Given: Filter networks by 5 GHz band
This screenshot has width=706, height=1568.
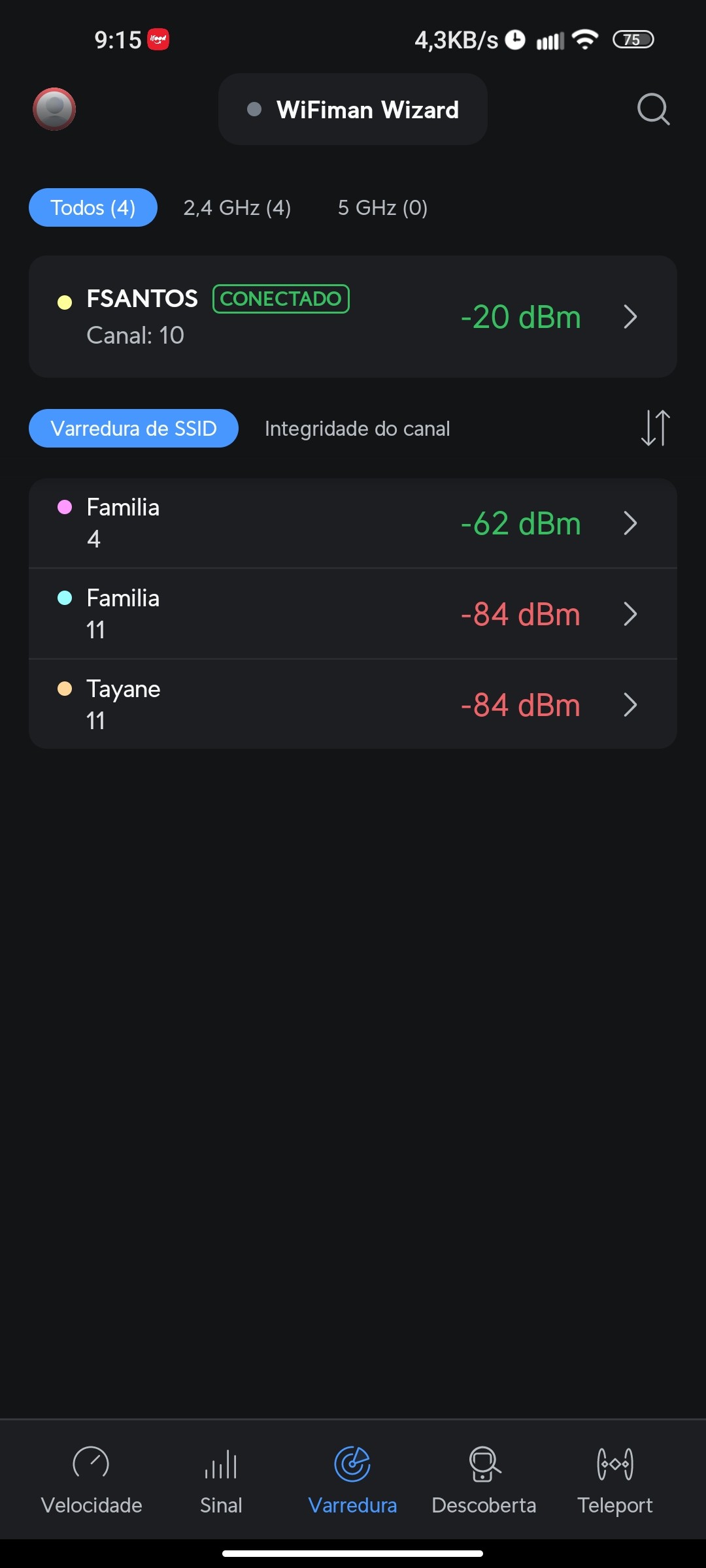Looking at the screenshot, I should (382, 208).
